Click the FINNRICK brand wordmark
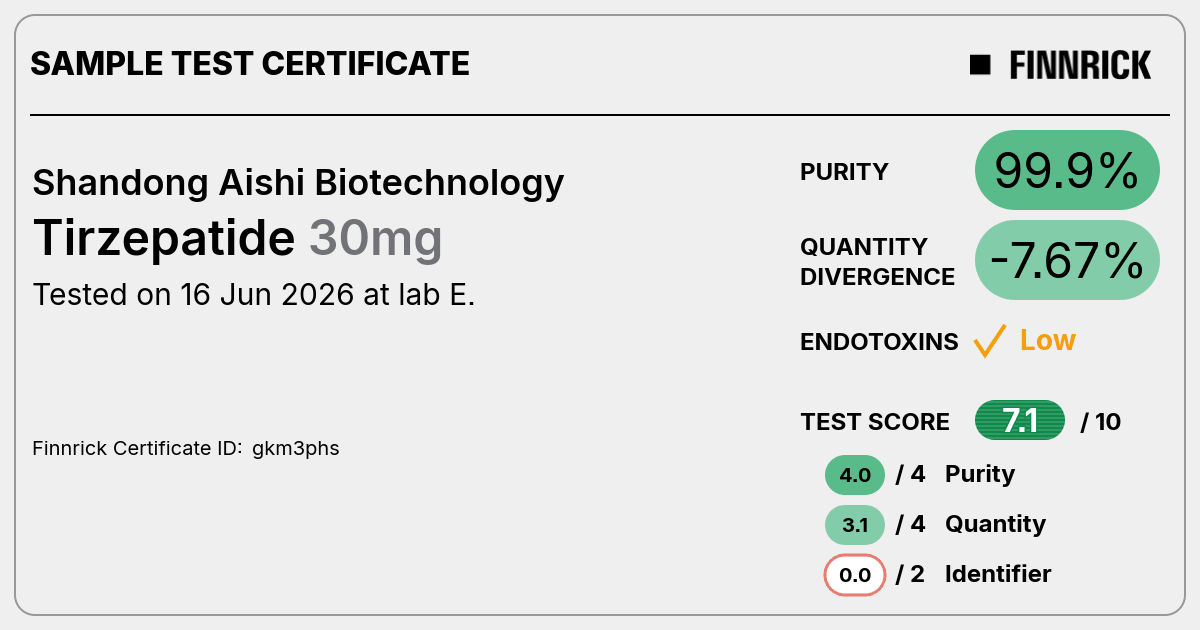The height and width of the screenshot is (630, 1200). coord(1080,65)
